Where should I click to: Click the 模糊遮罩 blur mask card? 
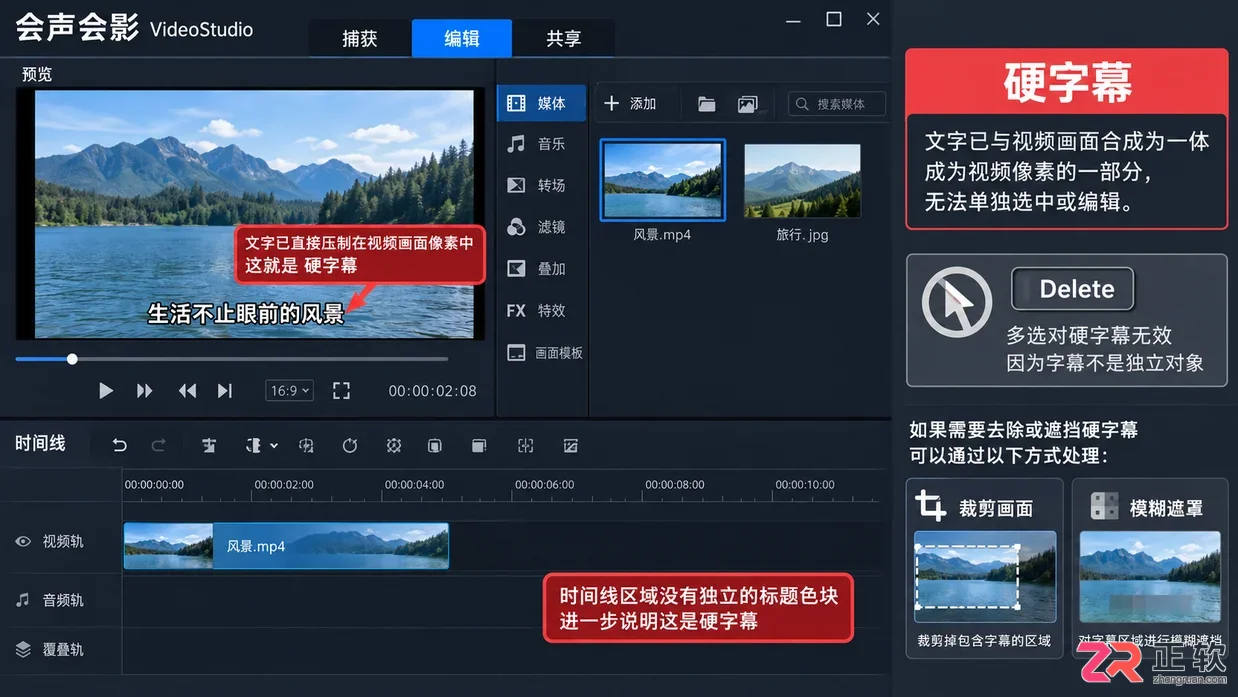tap(1150, 567)
